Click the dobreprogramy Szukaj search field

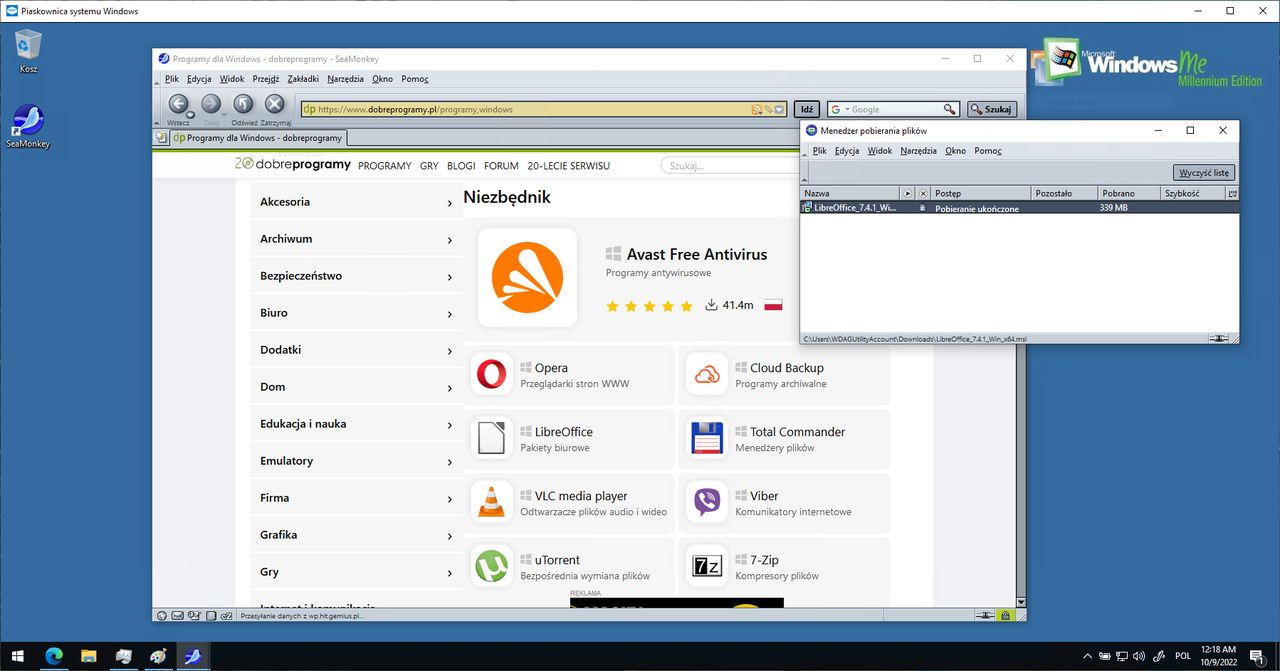point(730,166)
